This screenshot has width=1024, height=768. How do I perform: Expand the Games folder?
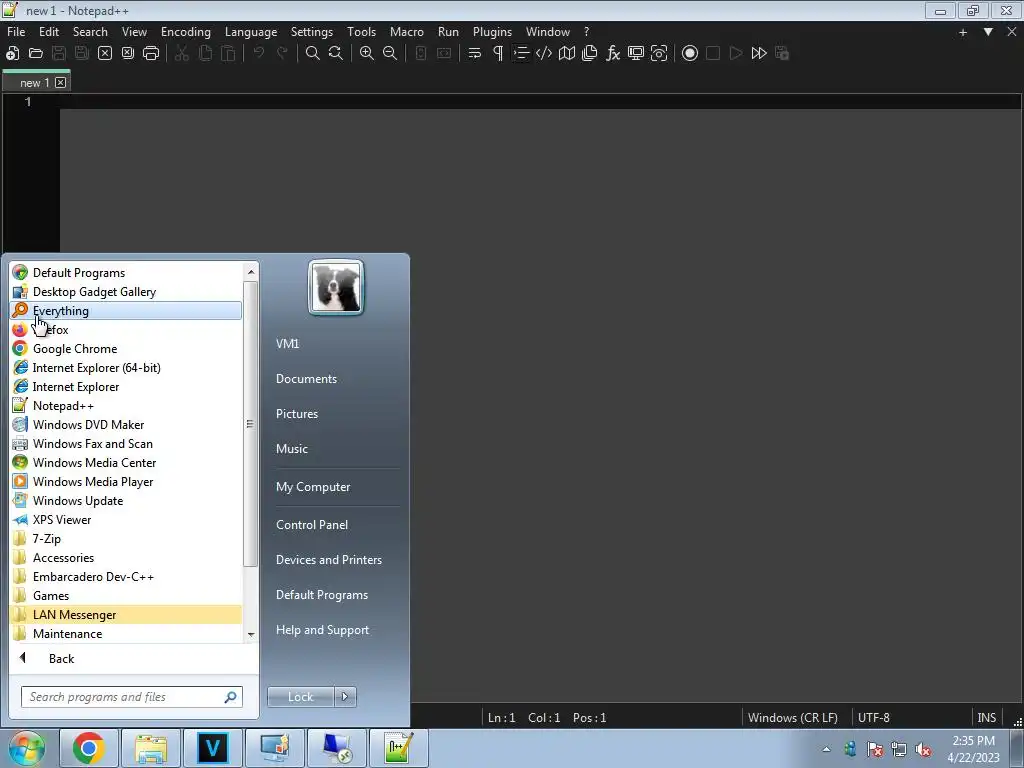click(x=126, y=596)
